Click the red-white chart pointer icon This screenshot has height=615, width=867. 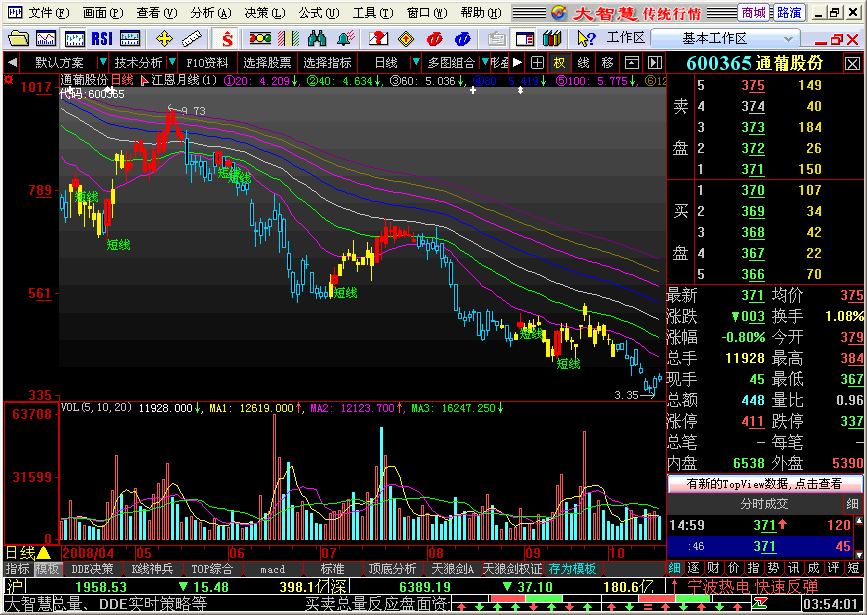[x=144, y=81]
